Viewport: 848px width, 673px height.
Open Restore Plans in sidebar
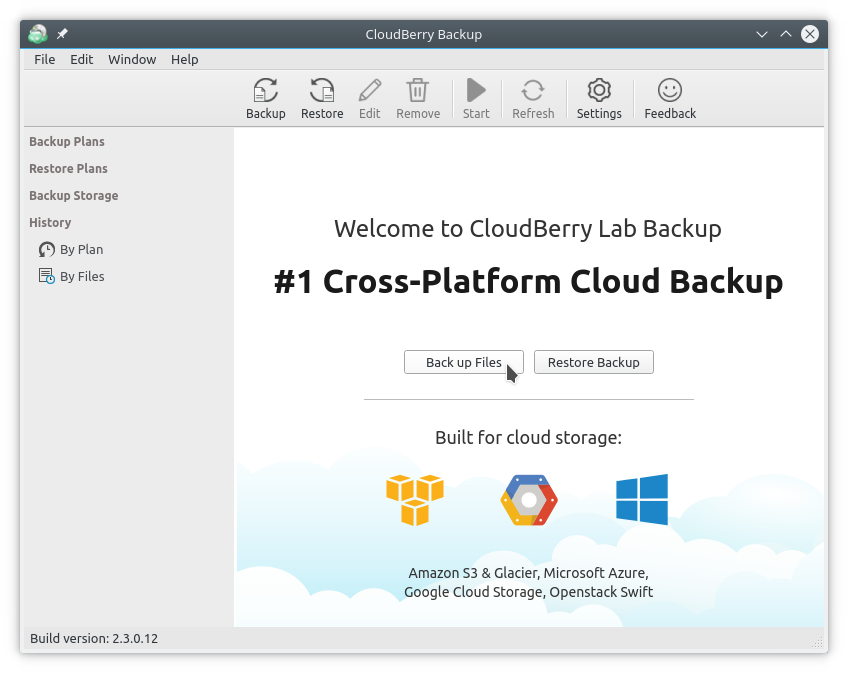[x=68, y=169]
